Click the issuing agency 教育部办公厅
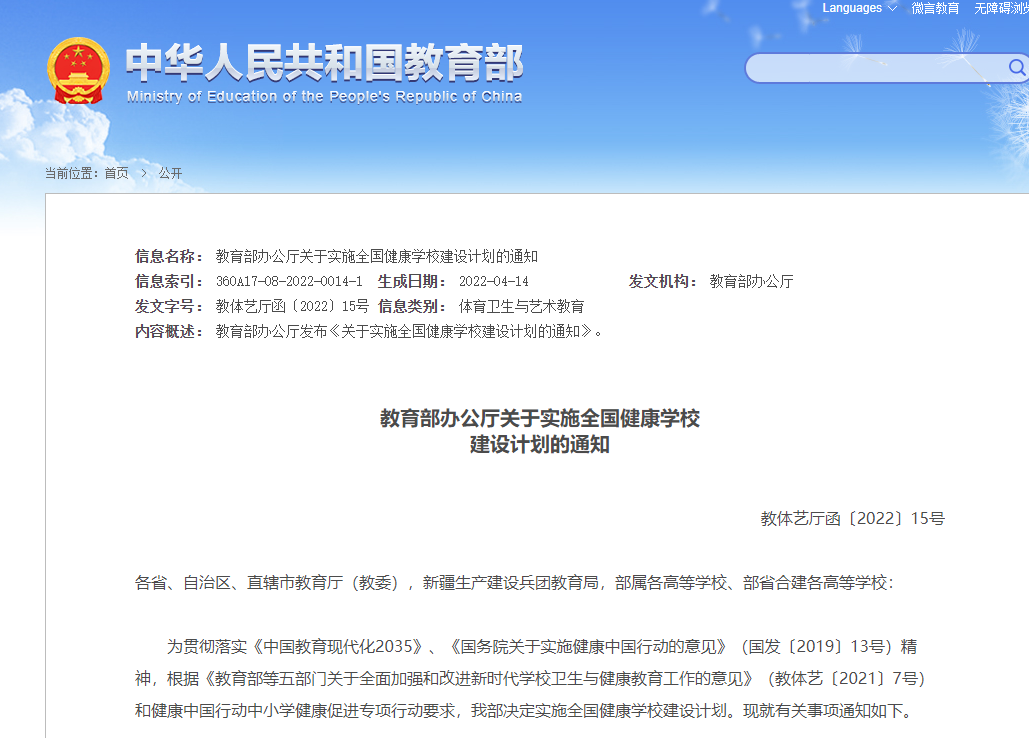This screenshot has height=738, width=1029. (x=750, y=281)
